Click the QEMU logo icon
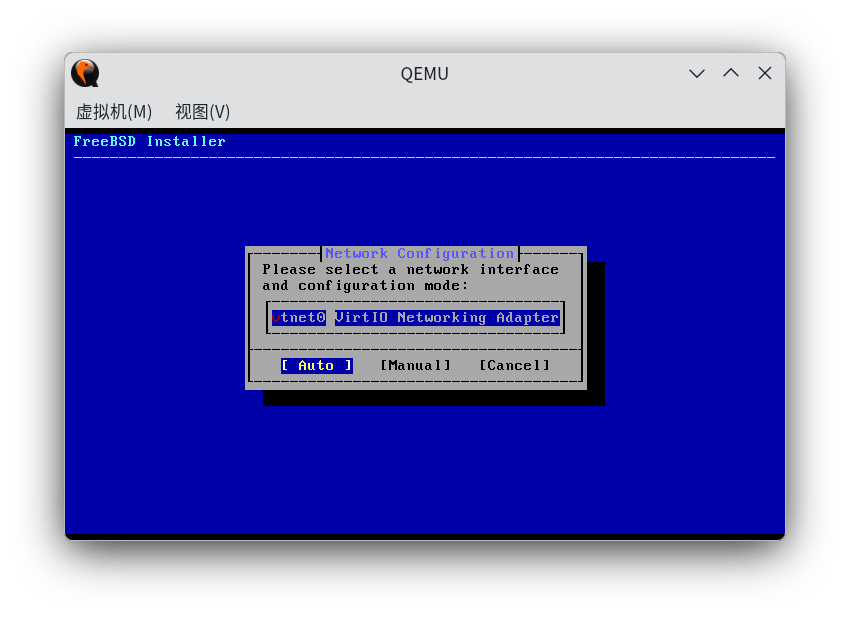Image resolution: width=850 pixels, height=617 pixels. [x=84, y=73]
